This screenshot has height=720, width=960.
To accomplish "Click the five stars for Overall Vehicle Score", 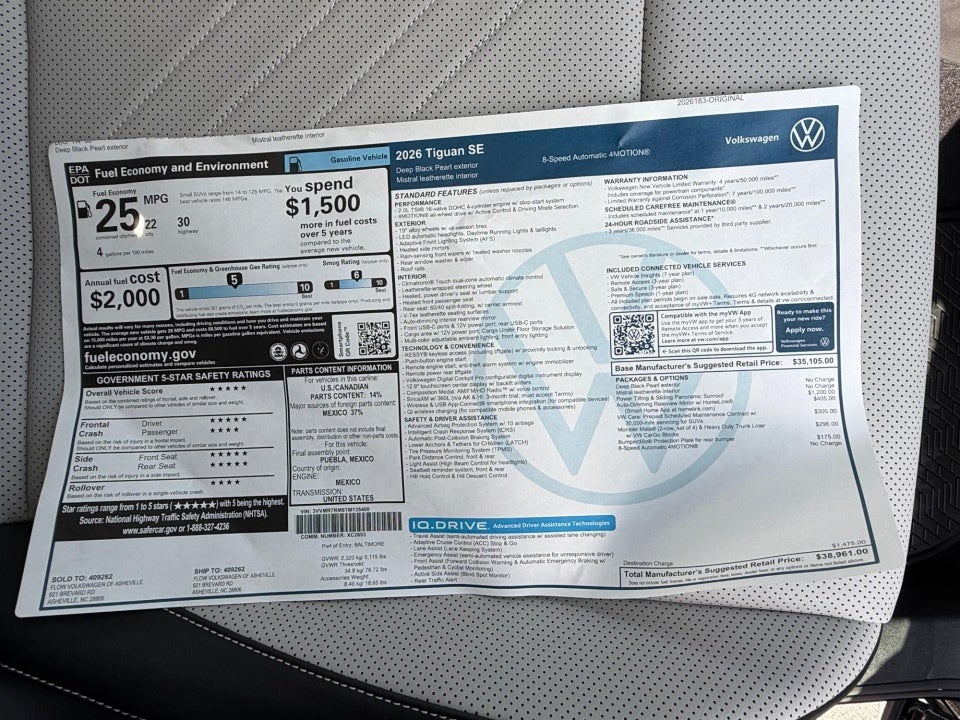I will pyautogui.click(x=227, y=388).
